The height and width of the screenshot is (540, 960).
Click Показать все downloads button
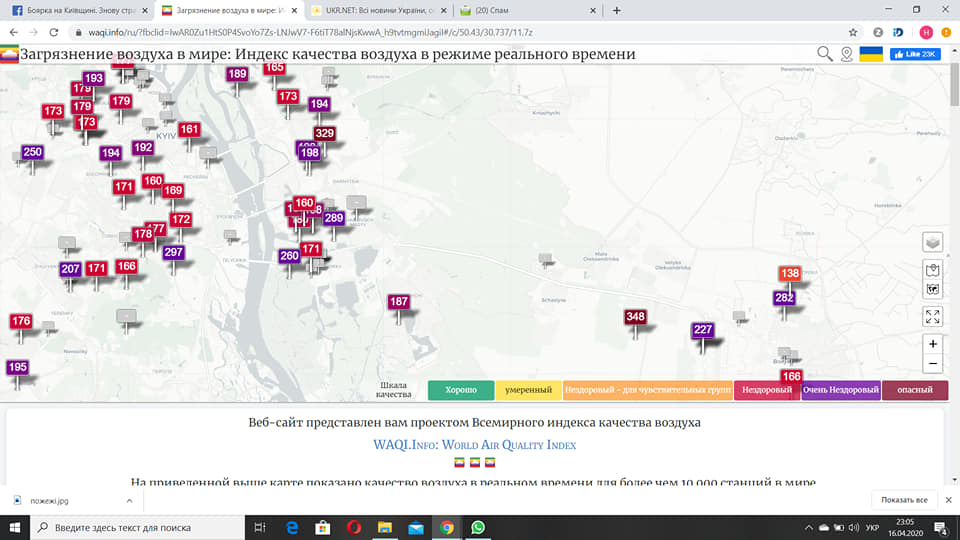pos(905,500)
